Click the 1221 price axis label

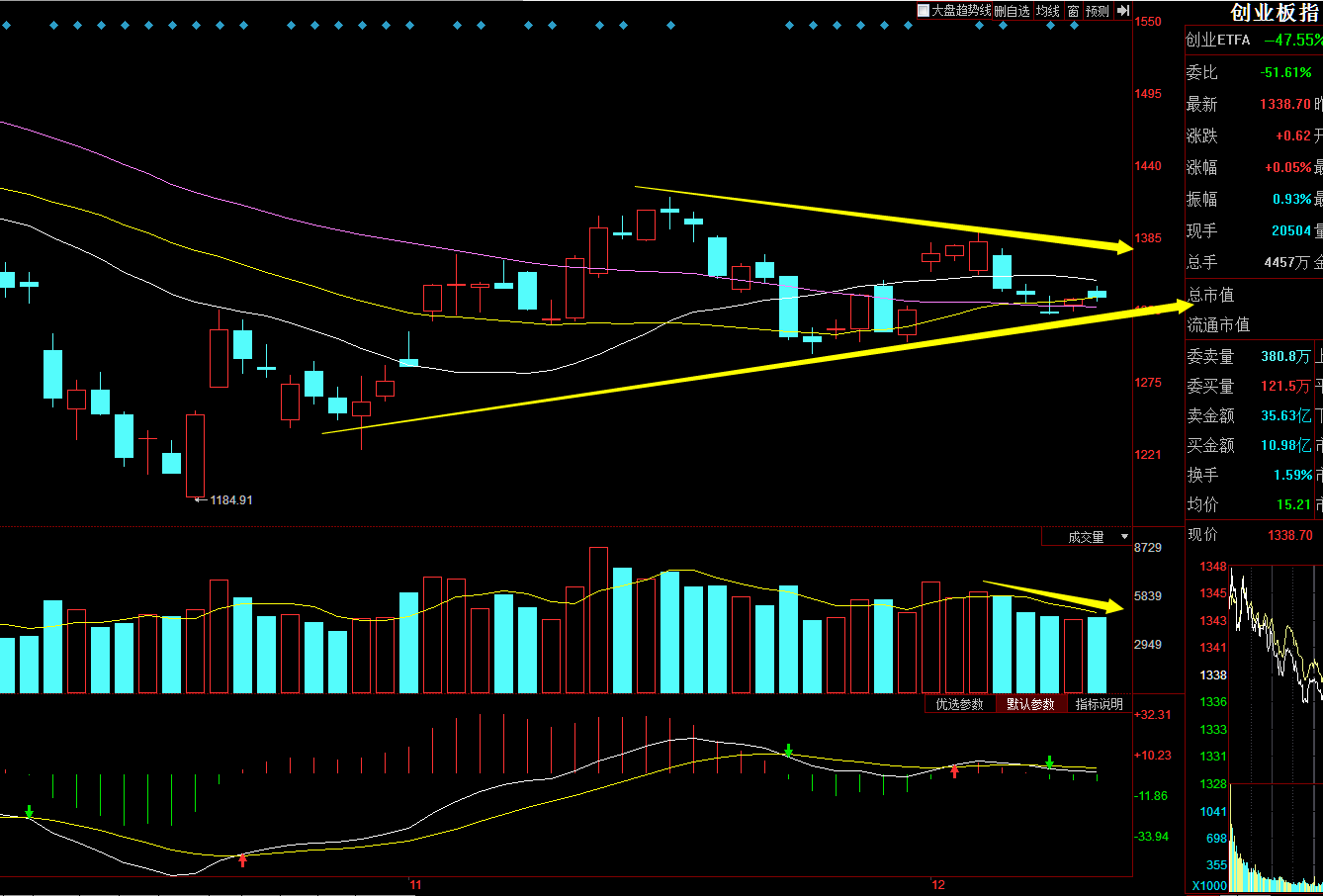click(1148, 455)
